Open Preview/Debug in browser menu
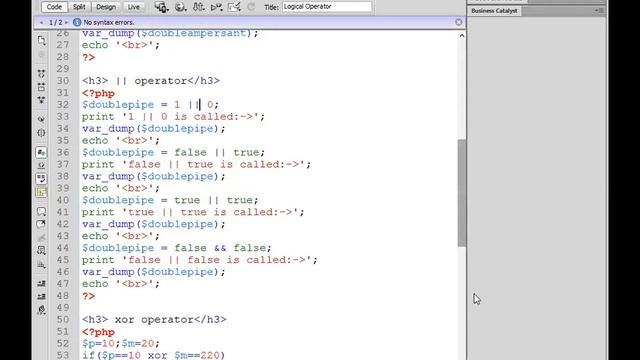 tap(180, 7)
